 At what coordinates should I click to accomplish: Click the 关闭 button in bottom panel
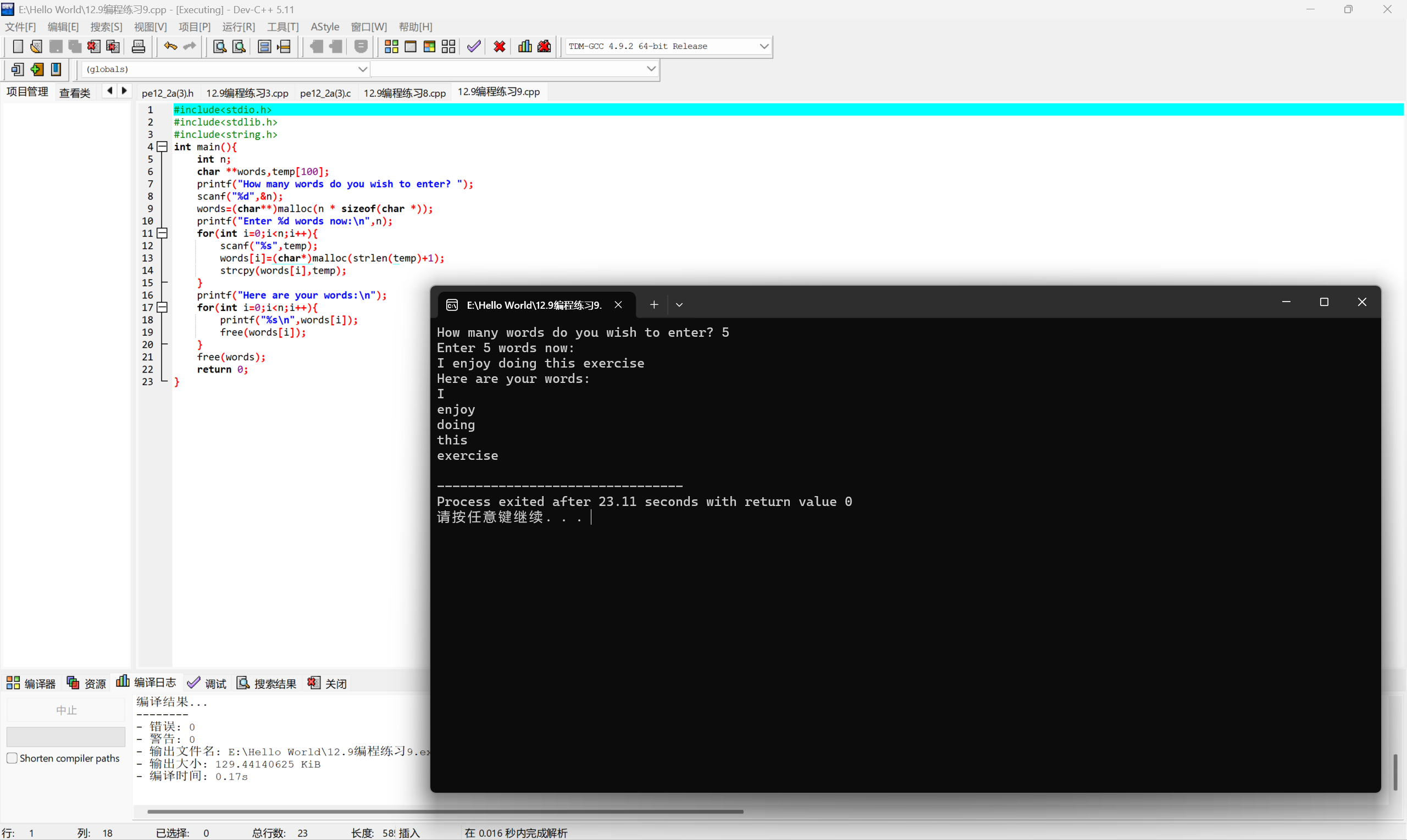click(327, 683)
